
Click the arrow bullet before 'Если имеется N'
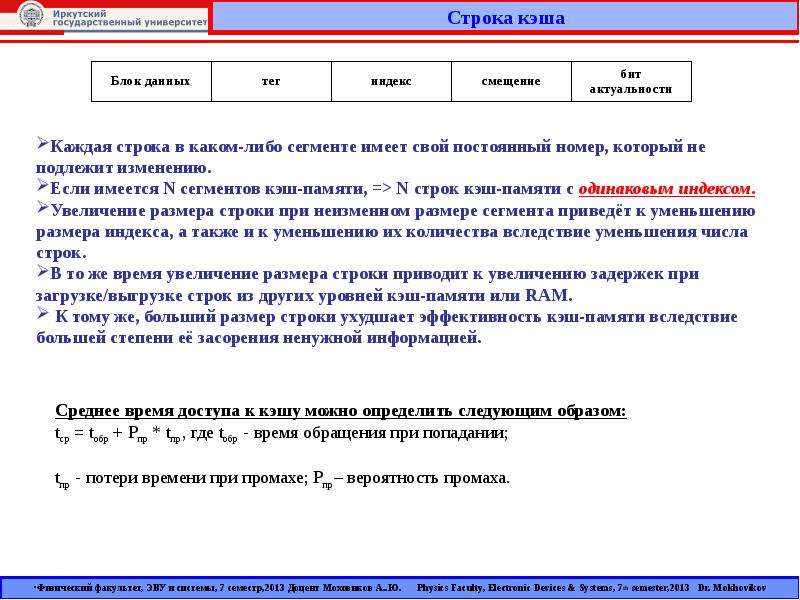(x=42, y=186)
